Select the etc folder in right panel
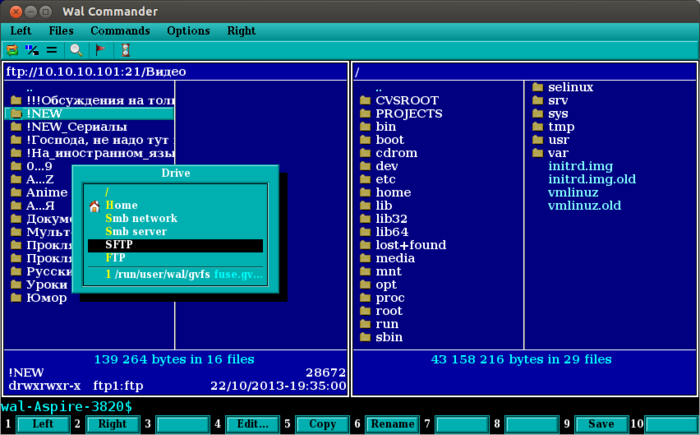 (x=438, y=180)
